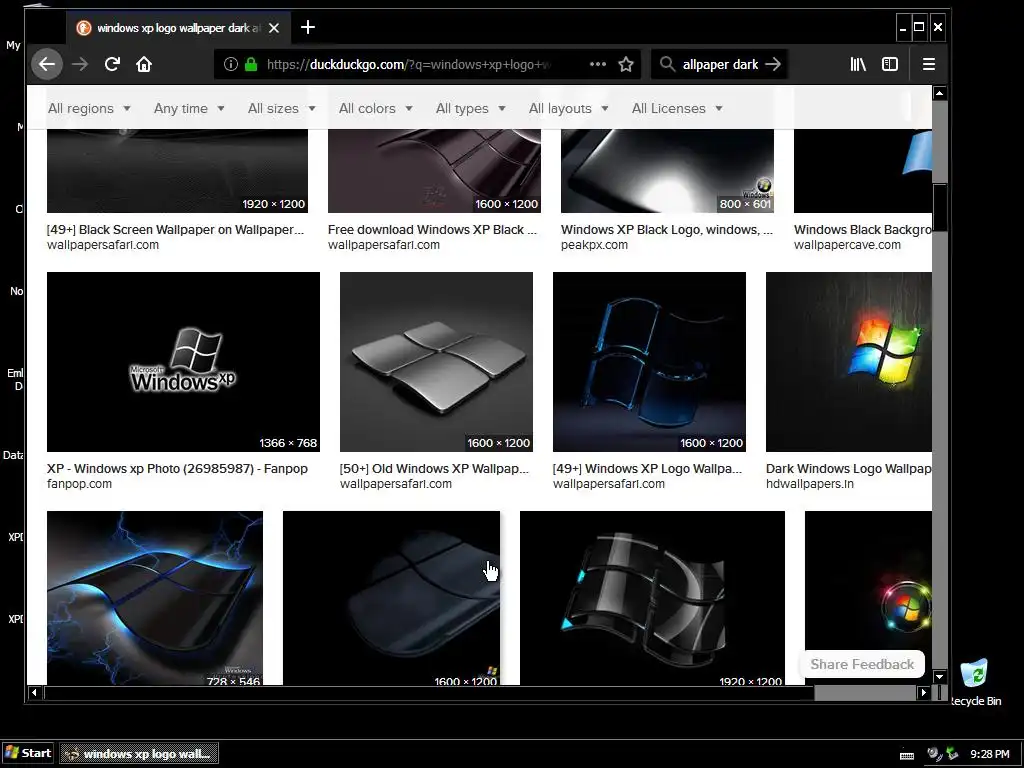Expand the All colors filter
The image size is (1024, 768).
click(376, 108)
